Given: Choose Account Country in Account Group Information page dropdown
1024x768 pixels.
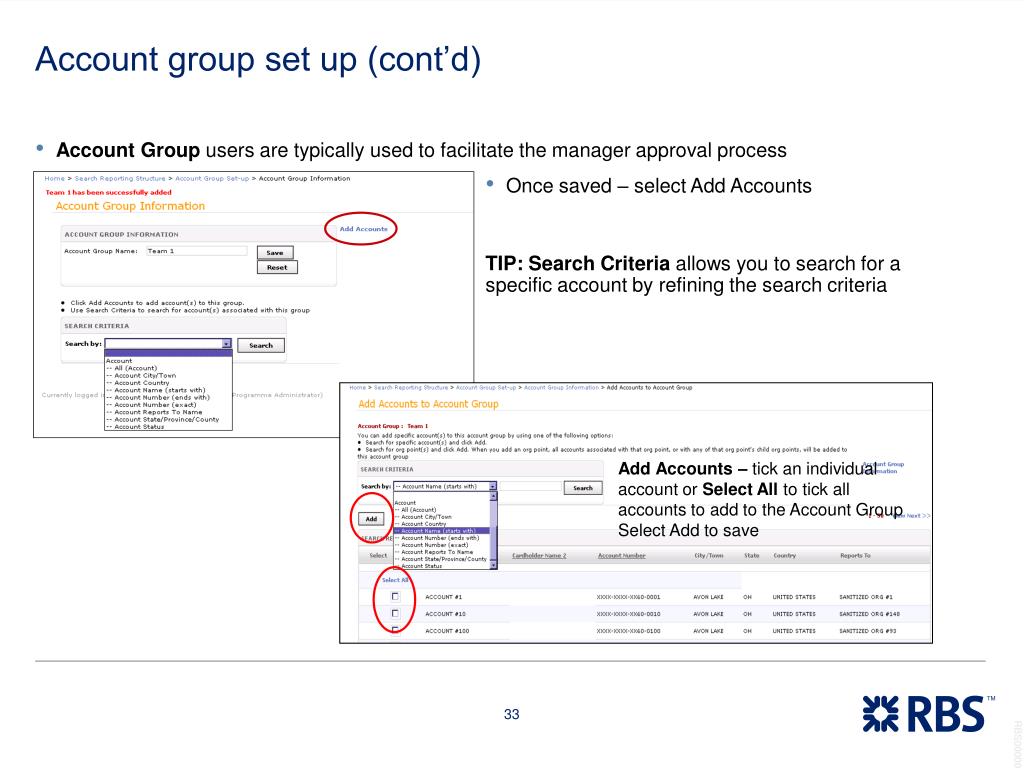Looking at the screenshot, I should (x=142, y=383).
